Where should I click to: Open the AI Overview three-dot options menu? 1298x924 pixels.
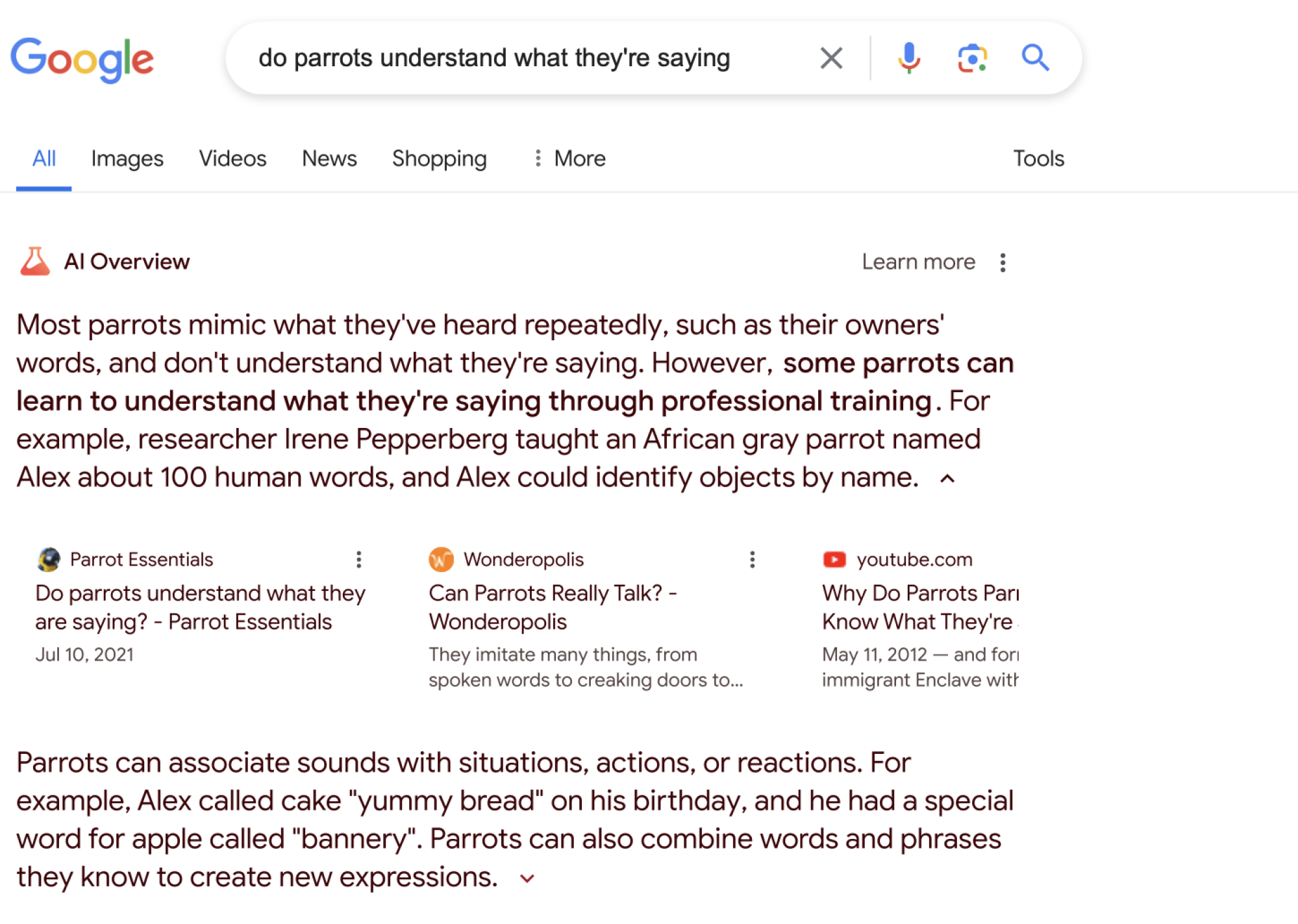[1003, 262]
